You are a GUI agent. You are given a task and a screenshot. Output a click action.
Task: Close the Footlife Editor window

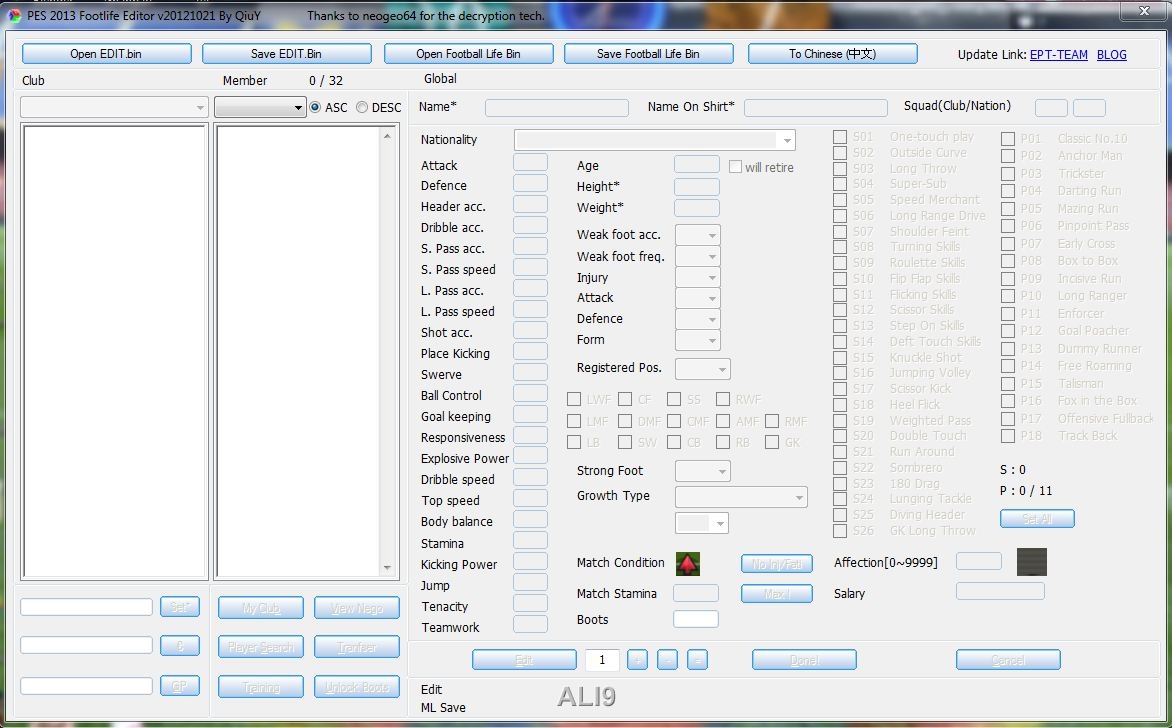coord(1144,10)
